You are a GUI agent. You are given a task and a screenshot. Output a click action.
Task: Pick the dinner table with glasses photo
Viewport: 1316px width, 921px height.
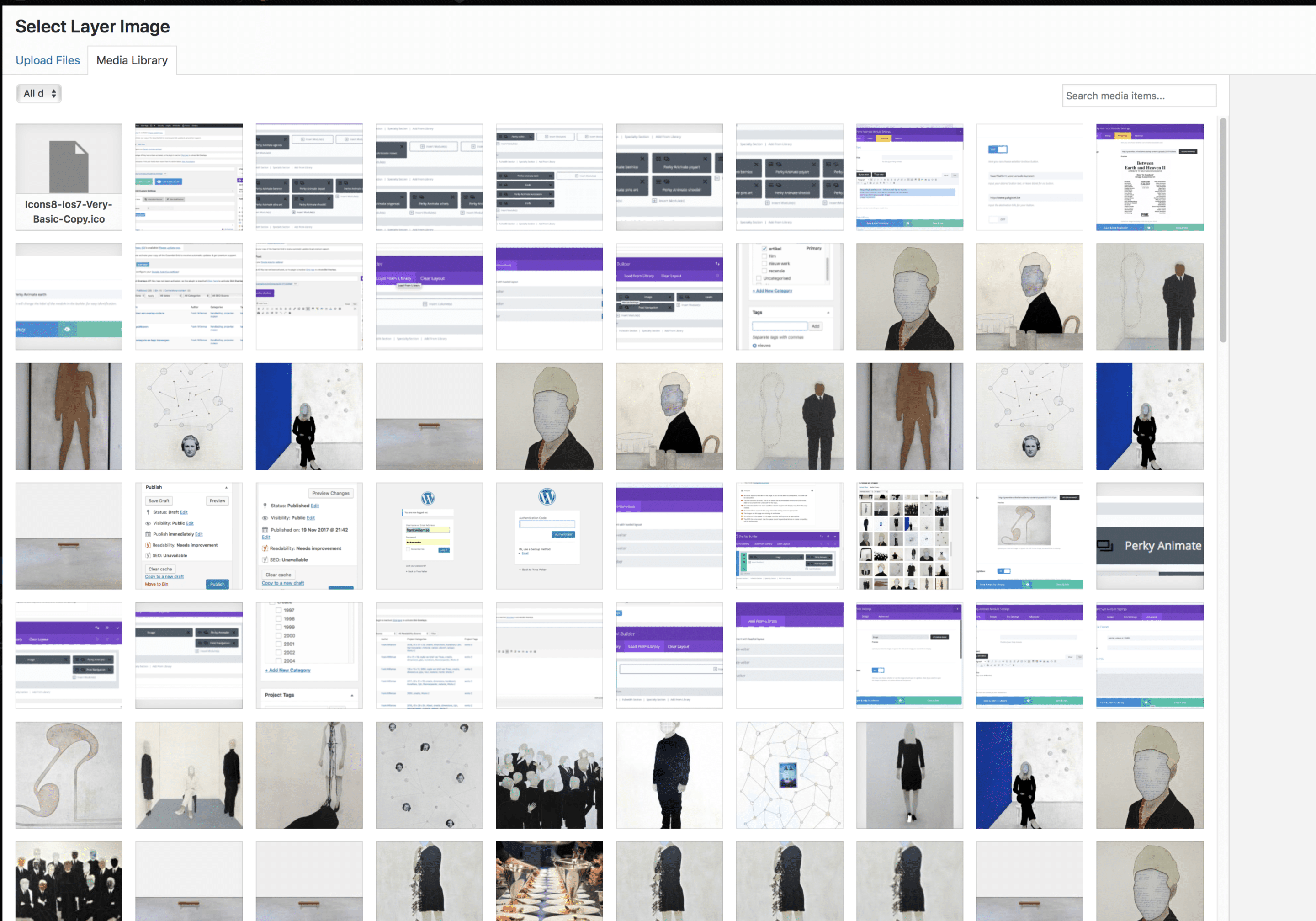point(549,881)
